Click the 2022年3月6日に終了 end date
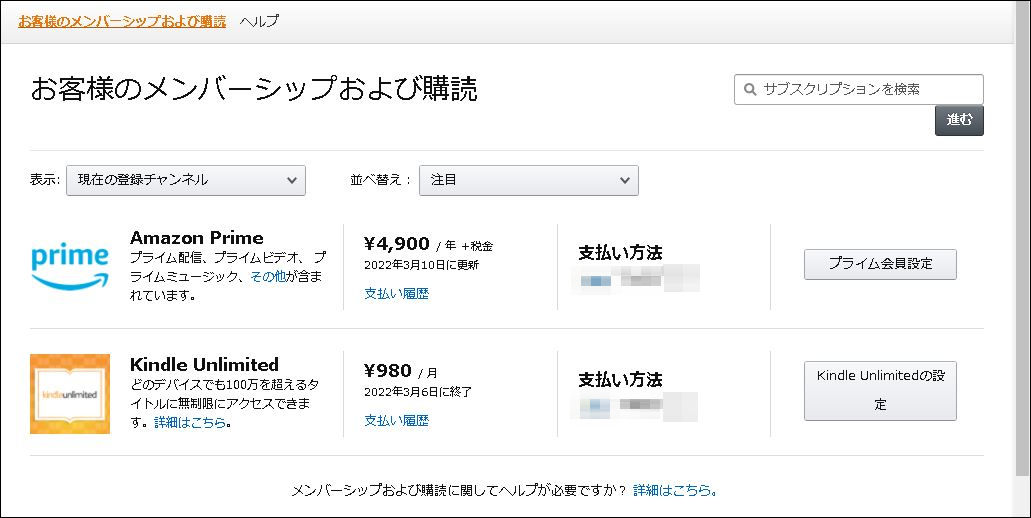This screenshot has width=1031, height=518. pos(418,392)
